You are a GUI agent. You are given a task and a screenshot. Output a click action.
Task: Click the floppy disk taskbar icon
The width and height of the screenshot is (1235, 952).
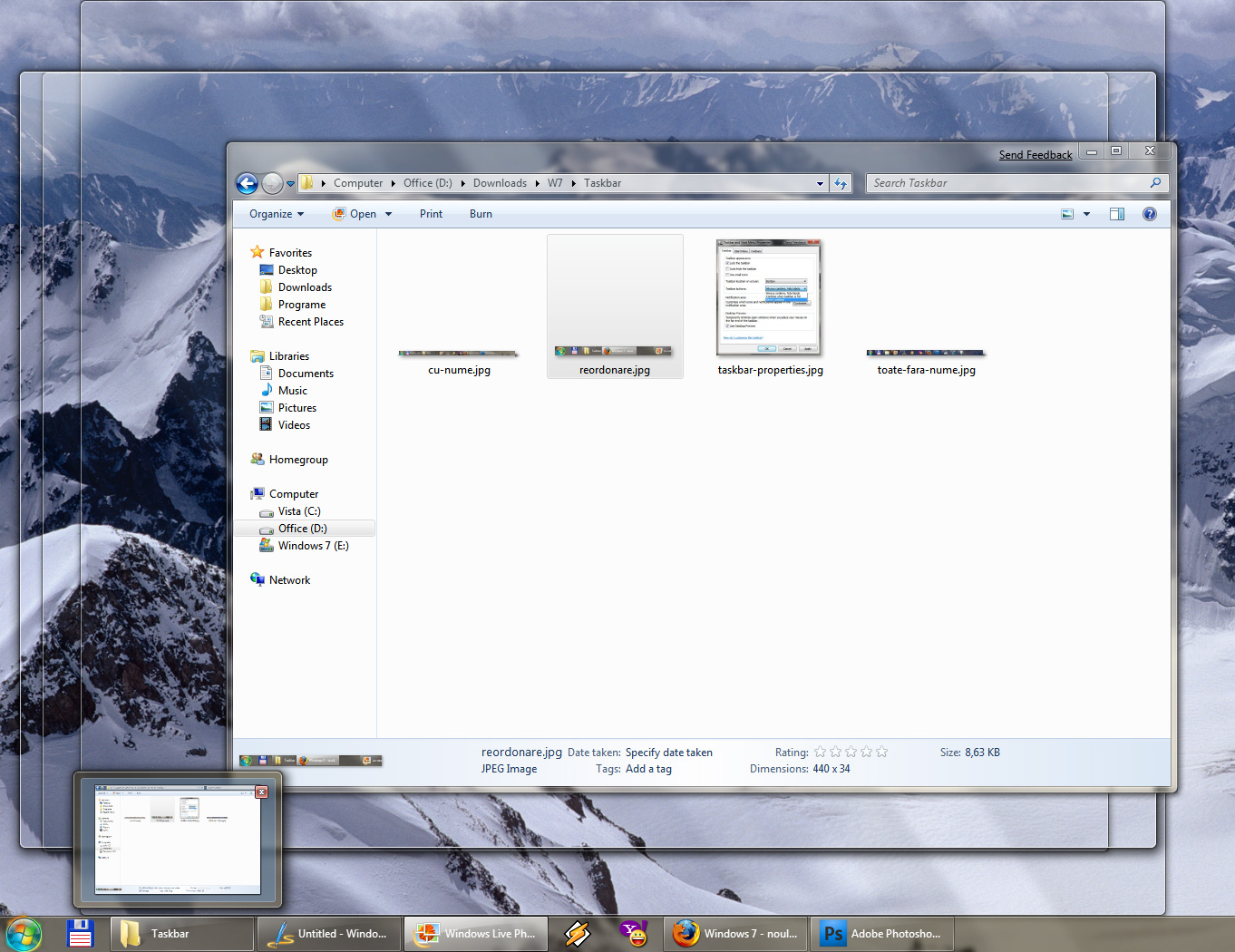click(x=80, y=933)
